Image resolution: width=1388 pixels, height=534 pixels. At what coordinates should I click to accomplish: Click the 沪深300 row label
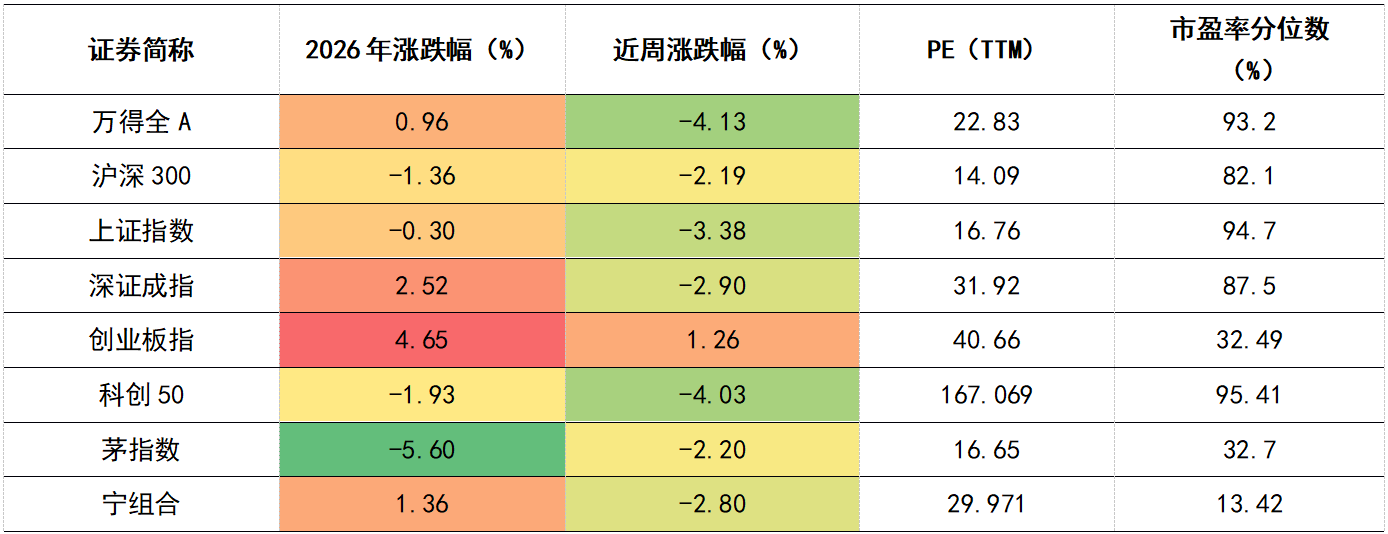point(140,177)
